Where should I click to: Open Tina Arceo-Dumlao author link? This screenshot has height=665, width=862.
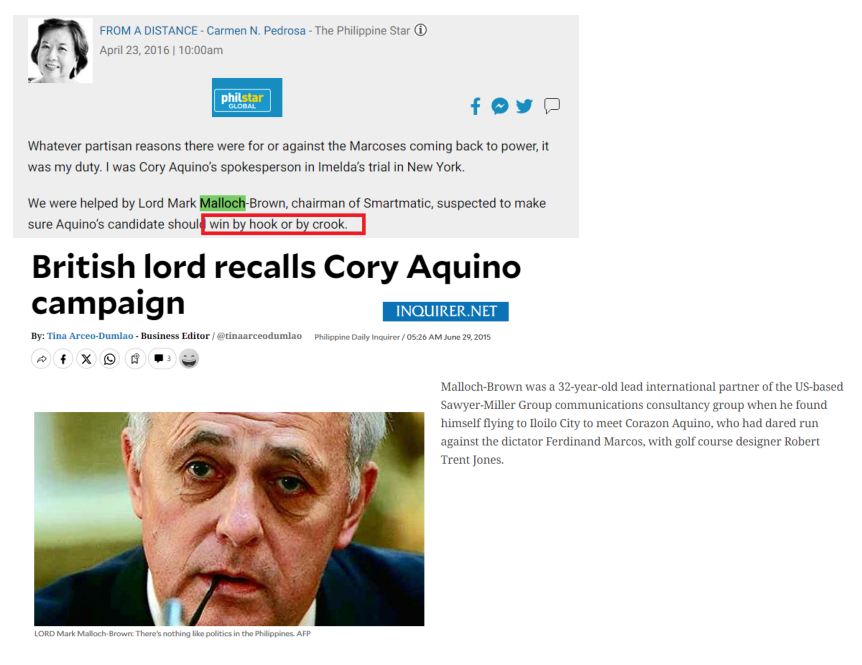pos(90,336)
